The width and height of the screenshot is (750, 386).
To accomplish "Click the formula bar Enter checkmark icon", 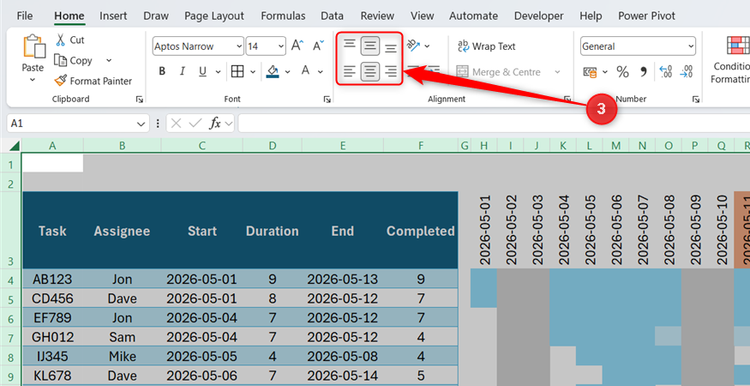I will tap(195, 123).
